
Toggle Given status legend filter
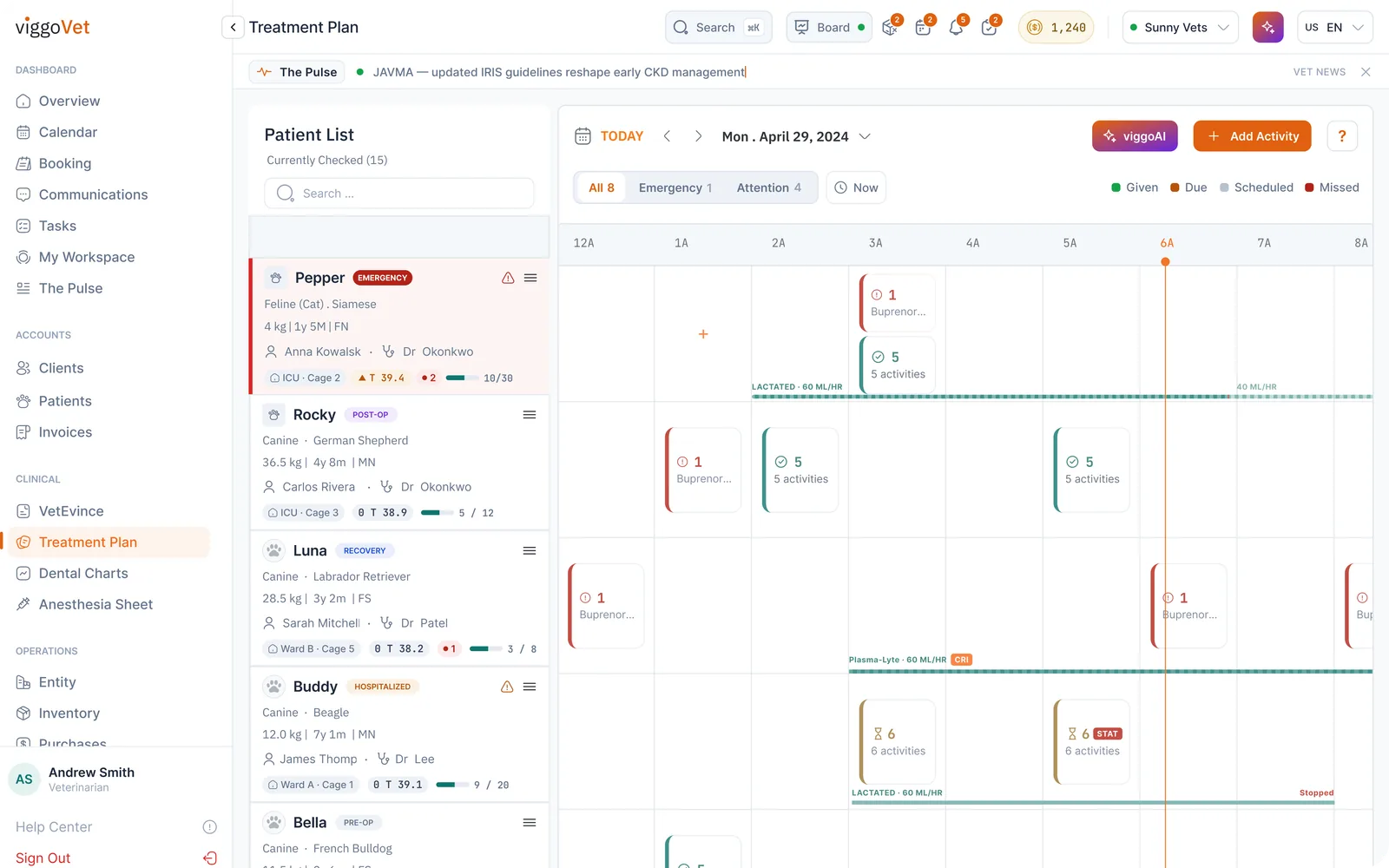(x=1135, y=187)
